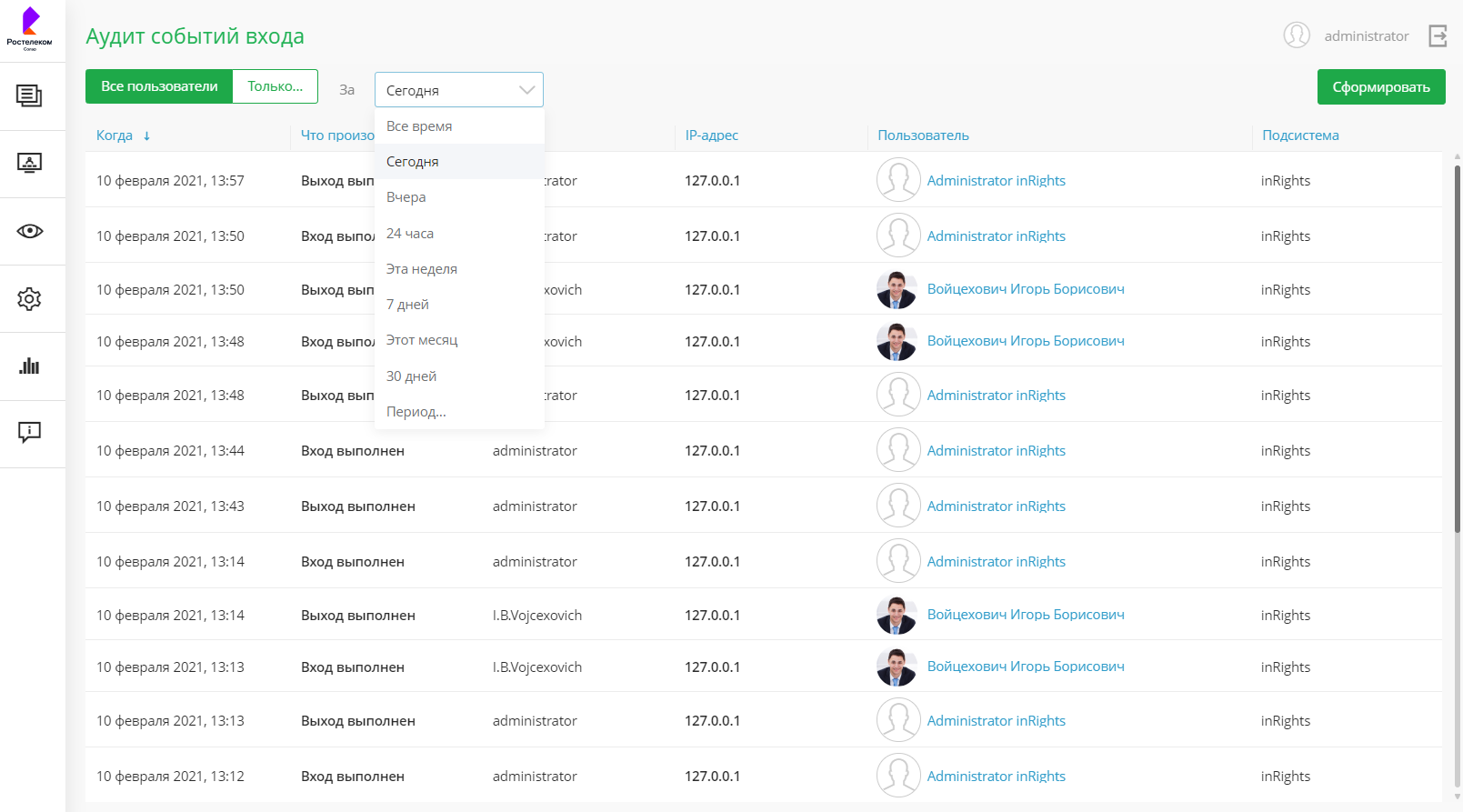Choose Вчера from the period list

[x=459, y=197]
